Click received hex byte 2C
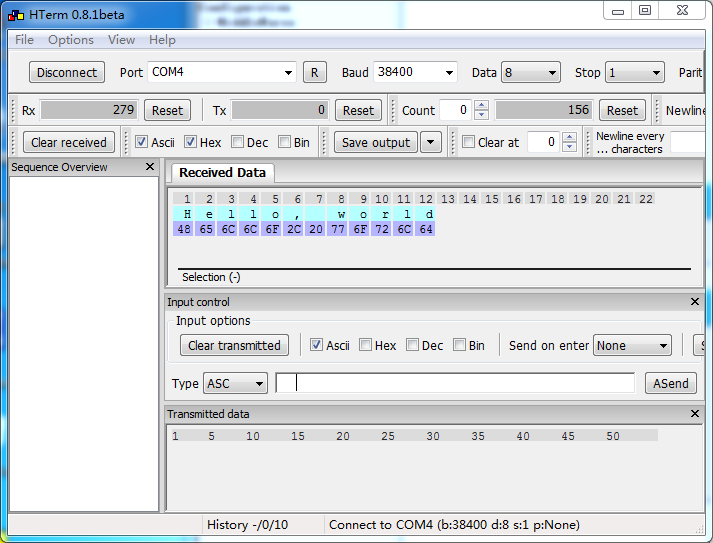Viewport: 713px width, 543px height. pos(294,229)
